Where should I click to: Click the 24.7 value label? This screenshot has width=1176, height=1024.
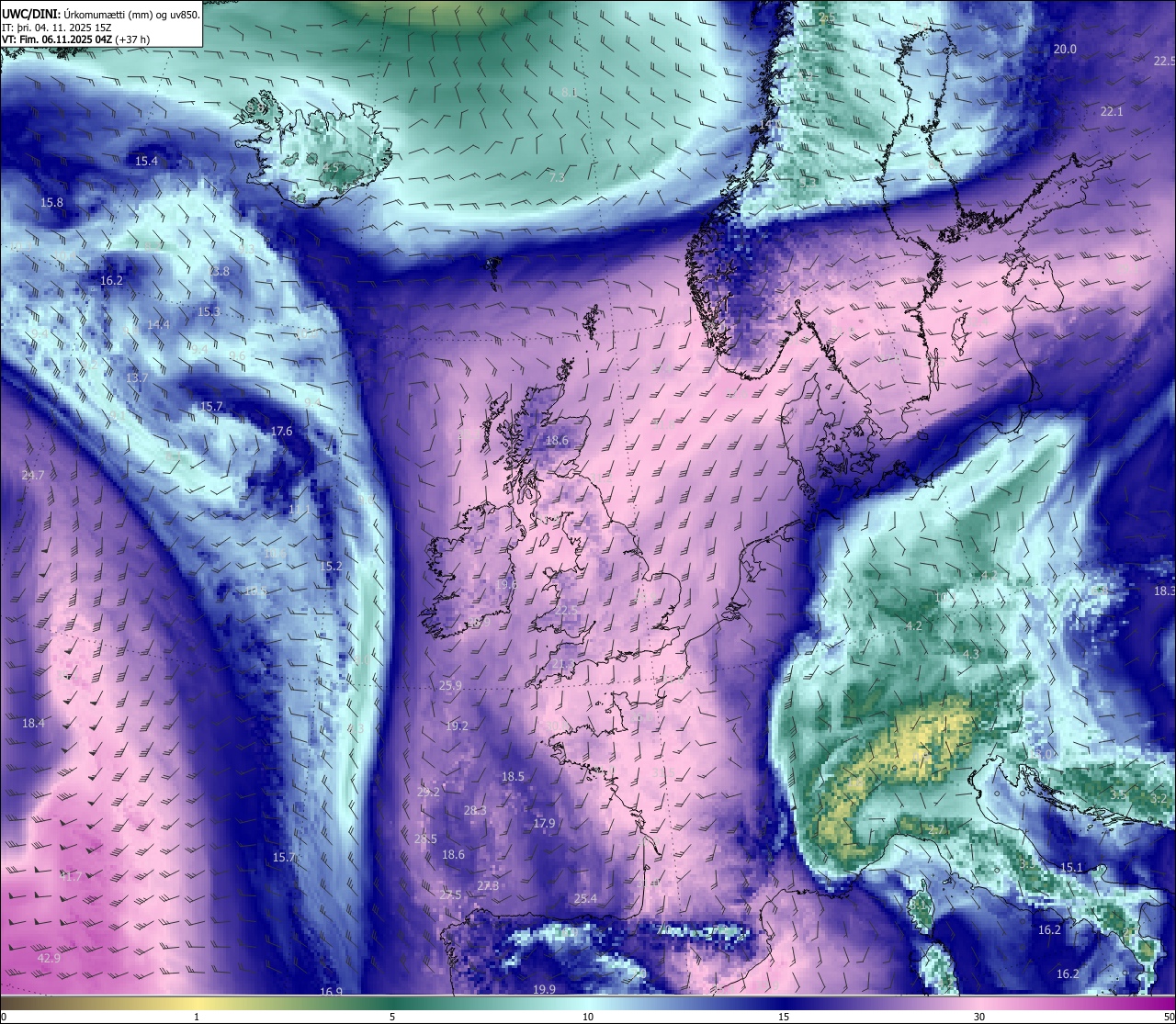point(33,476)
